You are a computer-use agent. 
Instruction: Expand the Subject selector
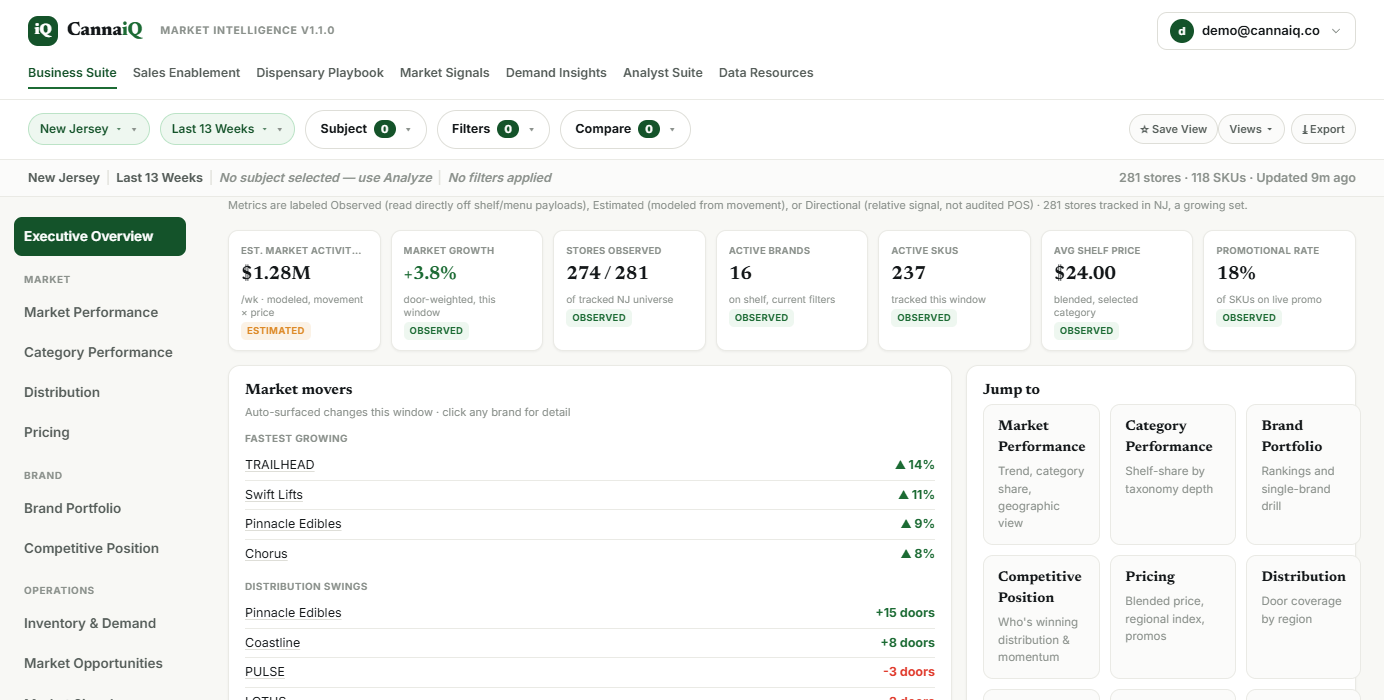click(366, 129)
